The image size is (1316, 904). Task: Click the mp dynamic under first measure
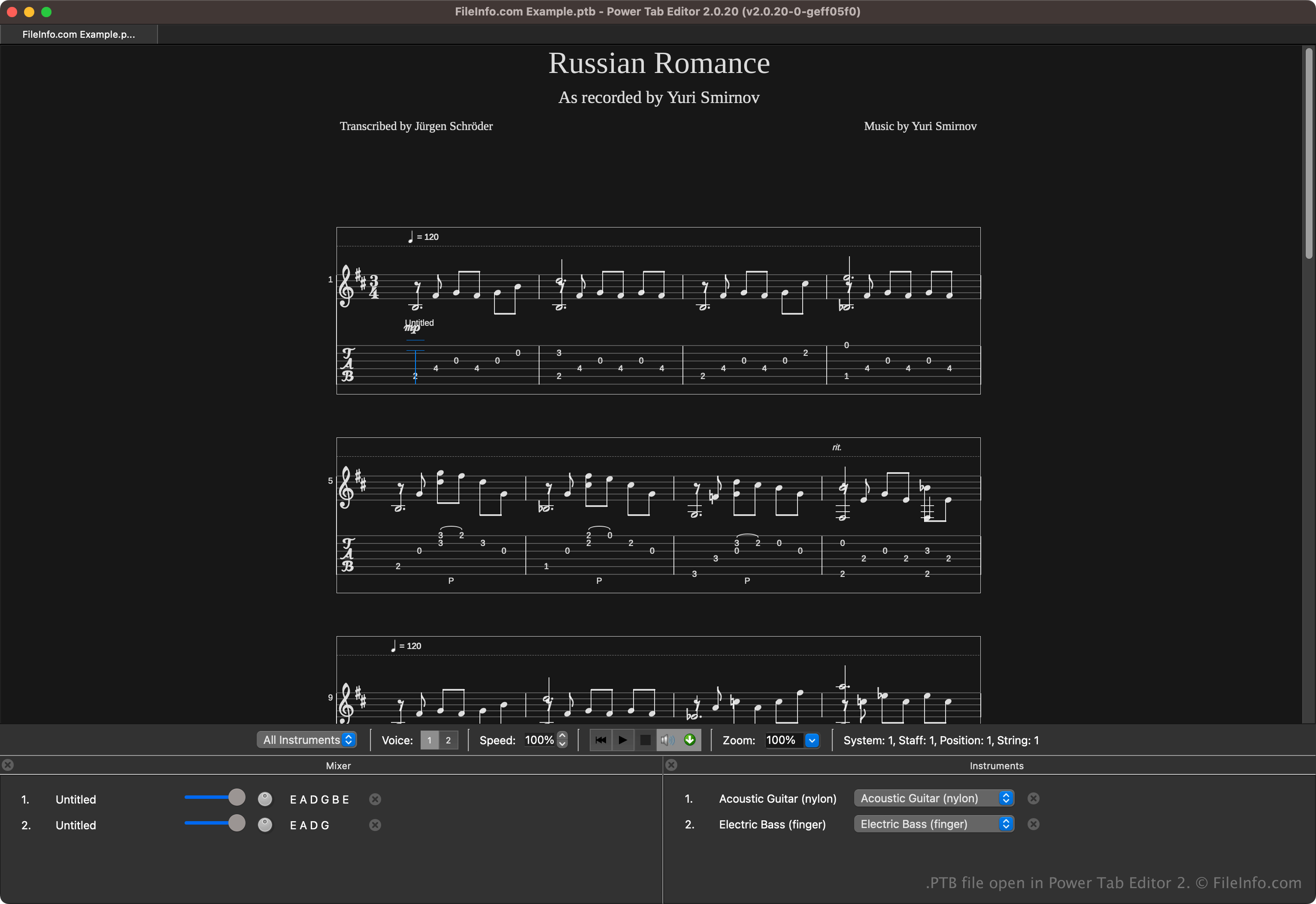coord(412,328)
